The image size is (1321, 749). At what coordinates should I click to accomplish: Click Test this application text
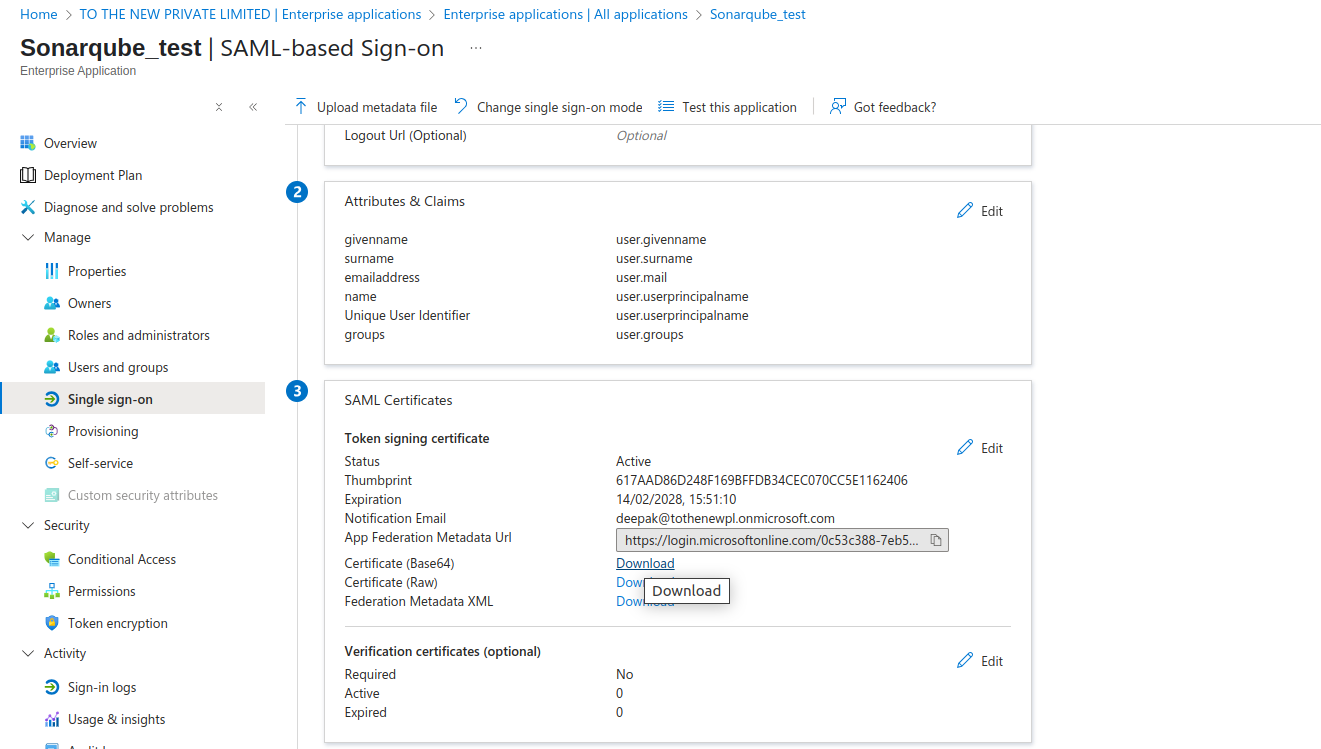tap(739, 107)
